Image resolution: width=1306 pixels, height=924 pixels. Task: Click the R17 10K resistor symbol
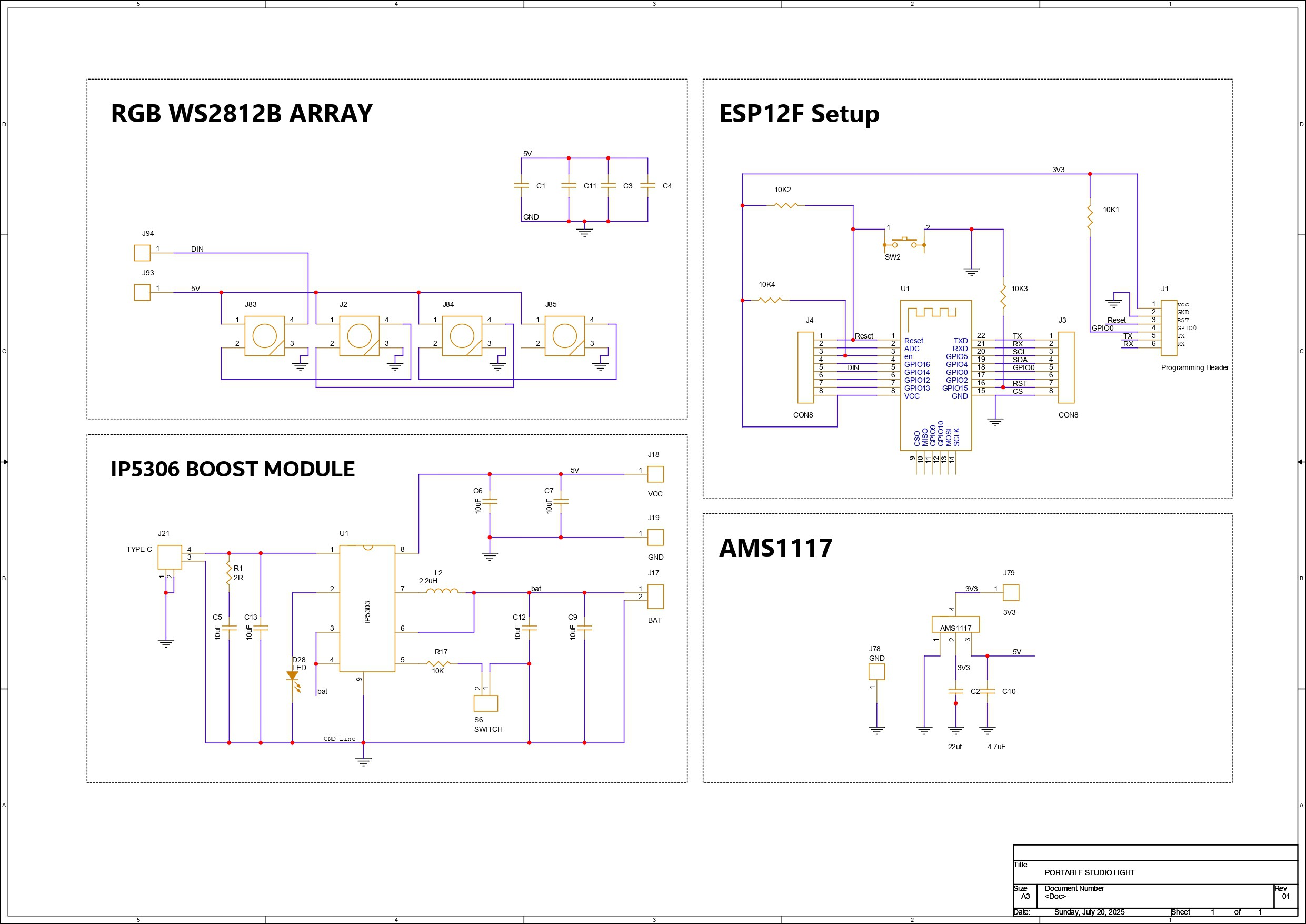[x=438, y=663]
